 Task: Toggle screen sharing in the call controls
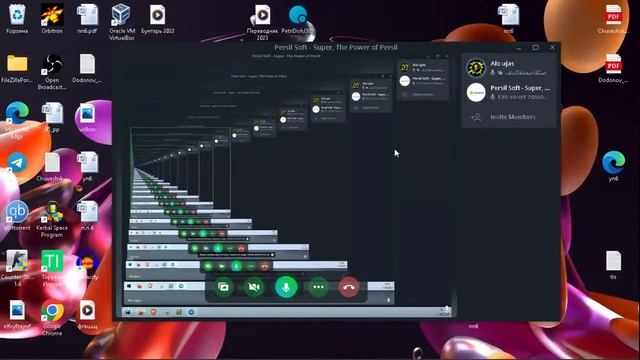click(x=223, y=287)
